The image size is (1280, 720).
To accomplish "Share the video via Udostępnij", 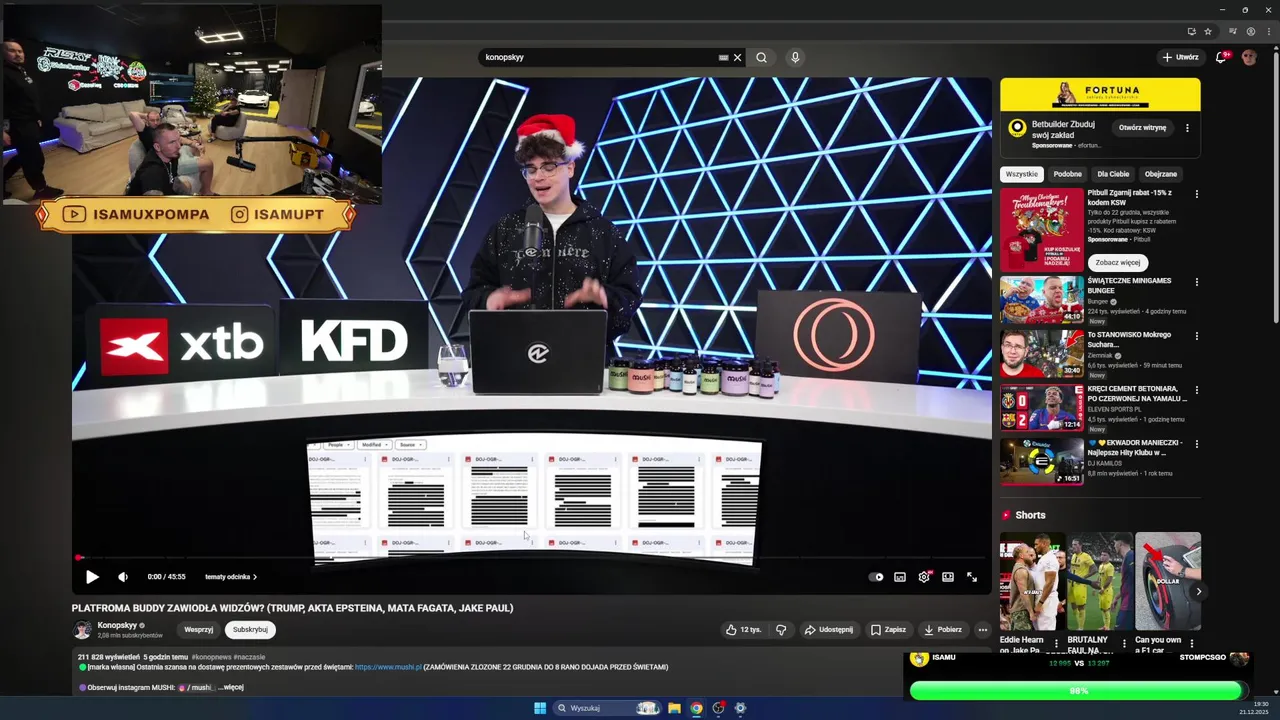I will 828,630.
